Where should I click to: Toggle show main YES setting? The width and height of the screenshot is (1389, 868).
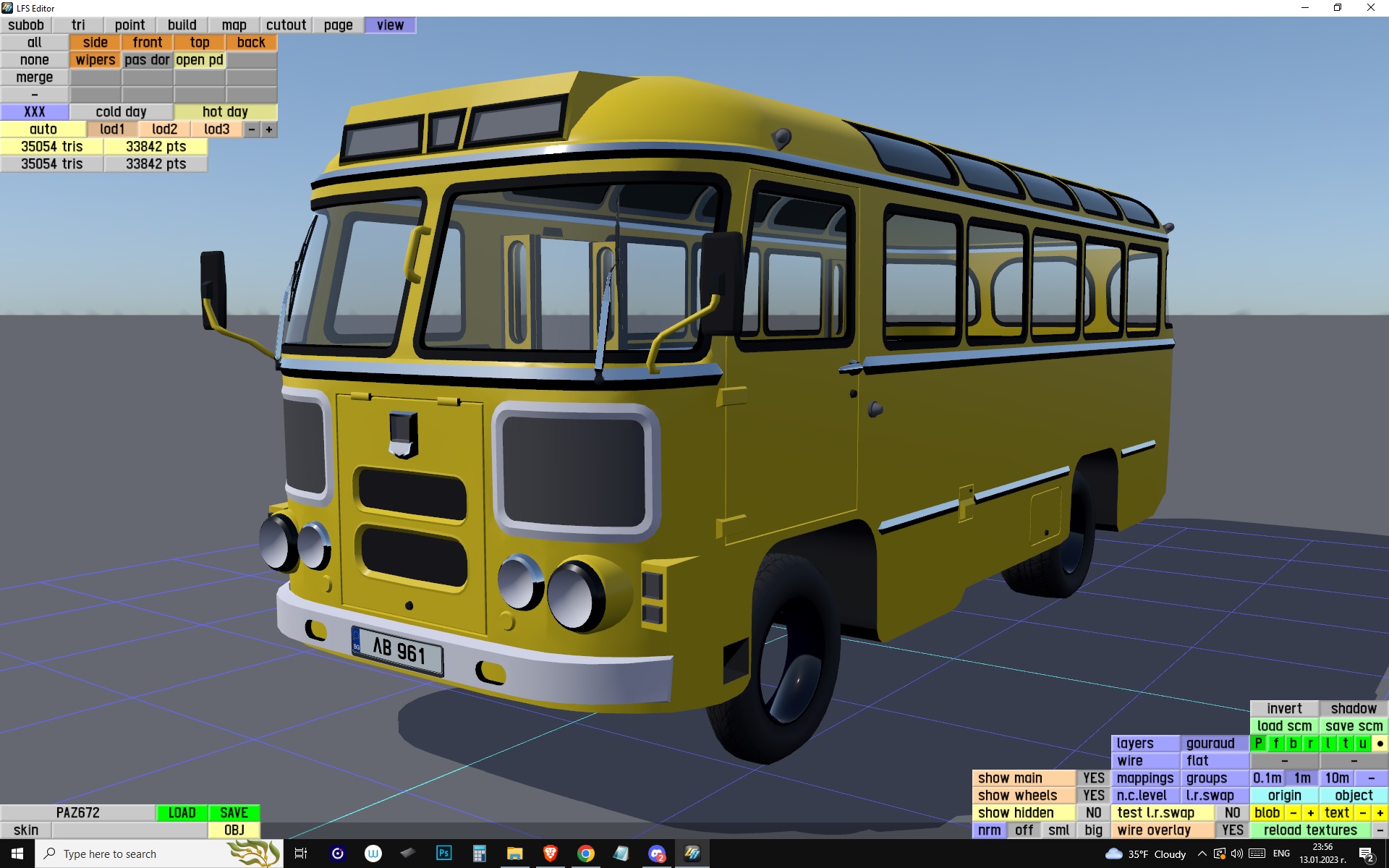pos(1093,778)
